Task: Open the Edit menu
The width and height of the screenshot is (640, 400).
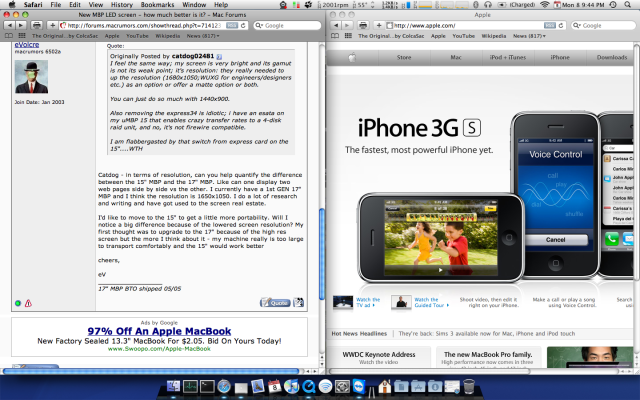Action: [75, 5]
